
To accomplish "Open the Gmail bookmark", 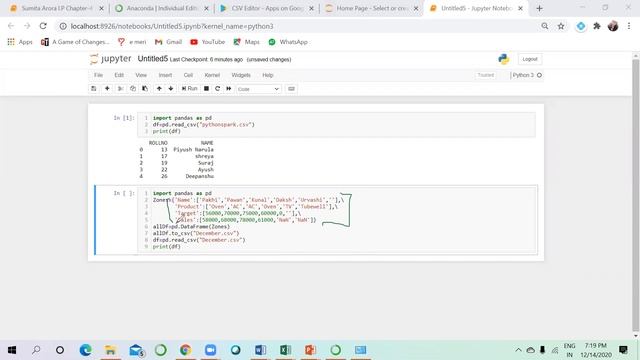I will pyautogui.click(x=168, y=42).
